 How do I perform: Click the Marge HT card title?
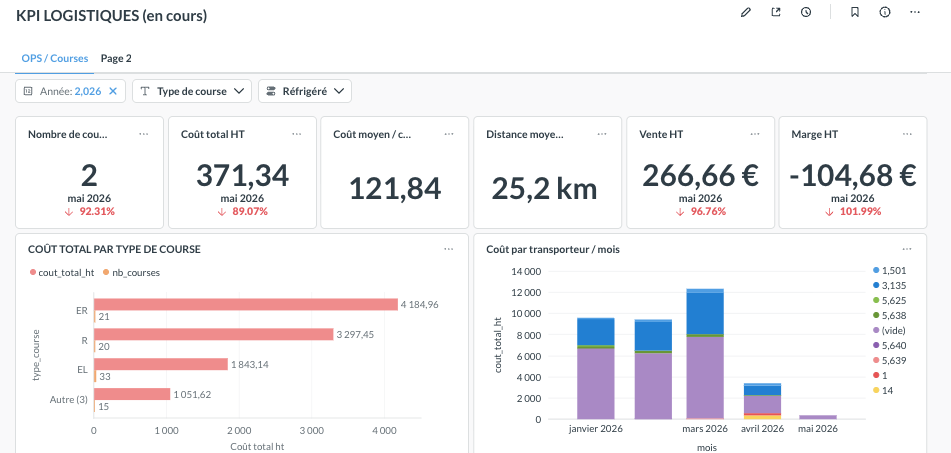(x=815, y=135)
